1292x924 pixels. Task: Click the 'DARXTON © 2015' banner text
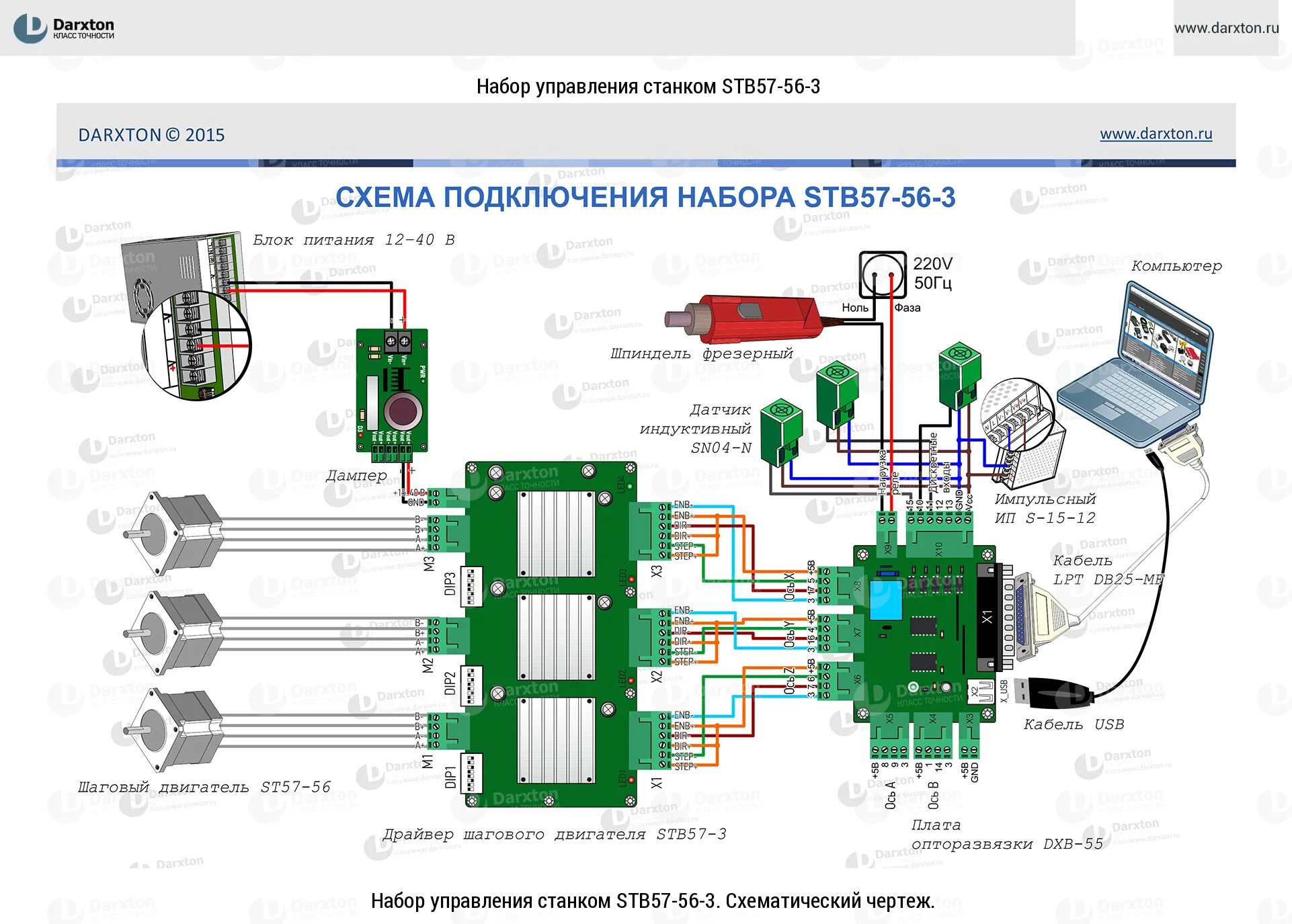click(x=151, y=135)
